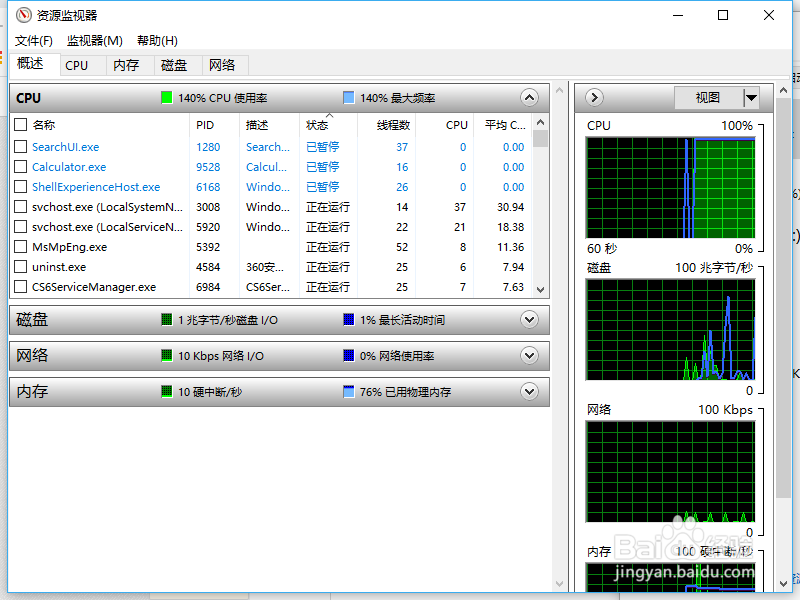The height and width of the screenshot is (600, 800).
Task: Click the process list scrollbar down arrow
Action: pos(541,290)
